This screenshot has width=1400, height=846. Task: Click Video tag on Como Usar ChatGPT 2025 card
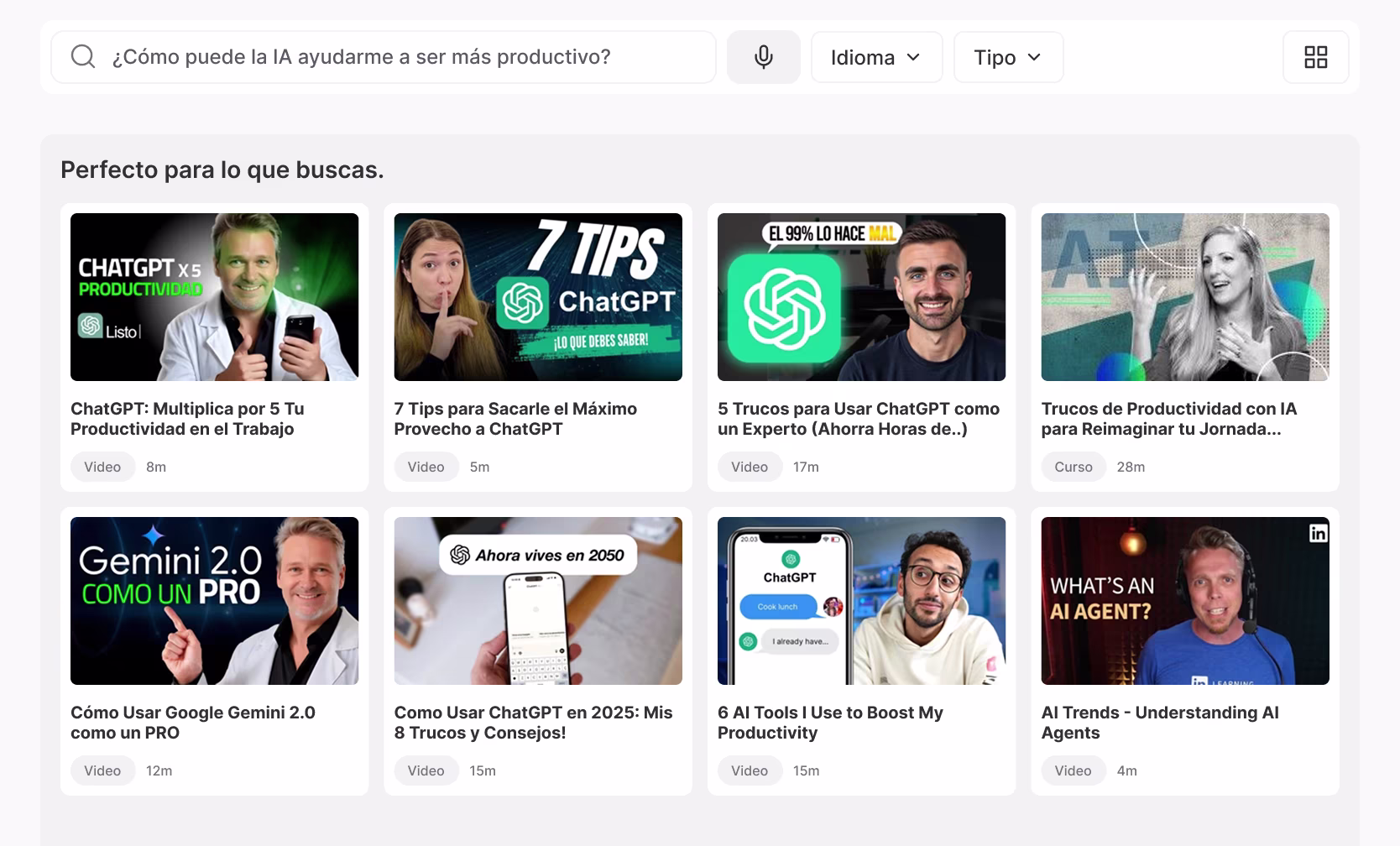pyautogui.click(x=426, y=770)
